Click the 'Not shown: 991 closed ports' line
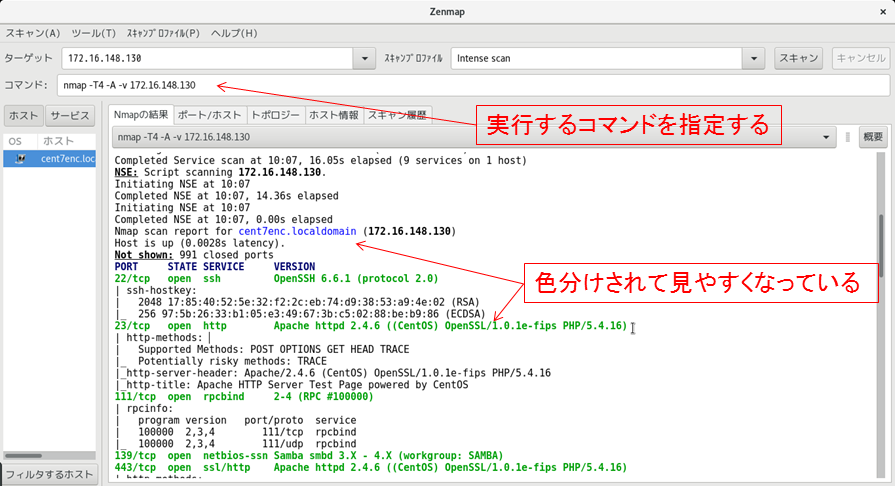The height and width of the screenshot is (488, 895). coord(194,255)
